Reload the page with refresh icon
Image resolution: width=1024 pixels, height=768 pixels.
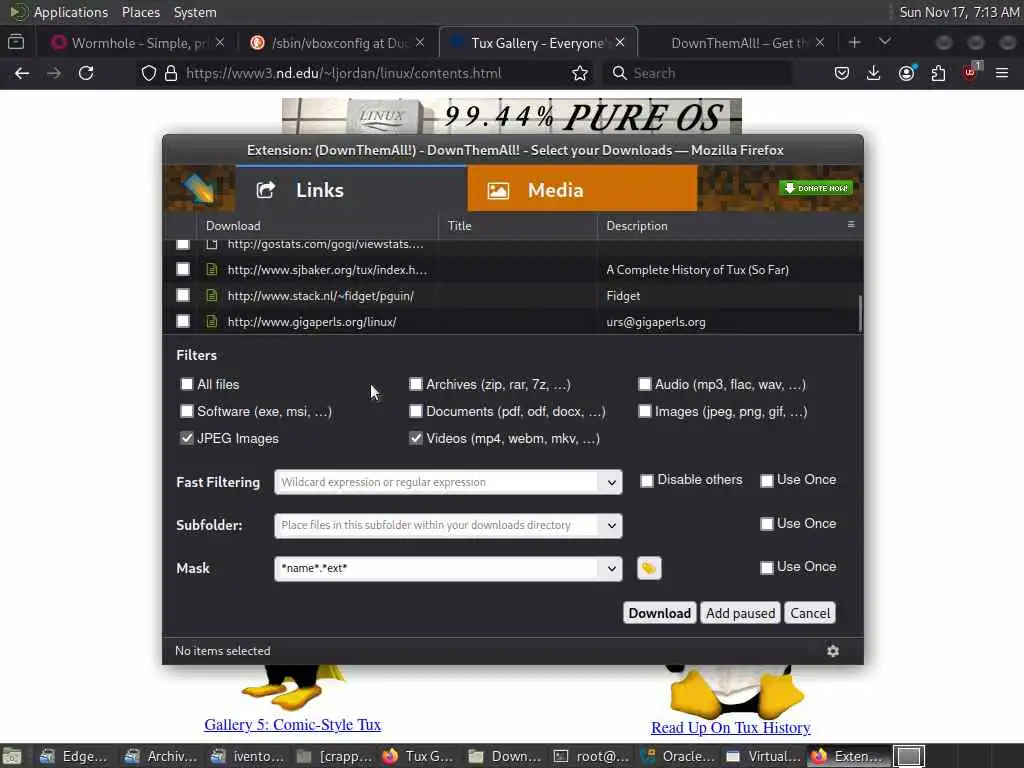[x=86, y=73]
